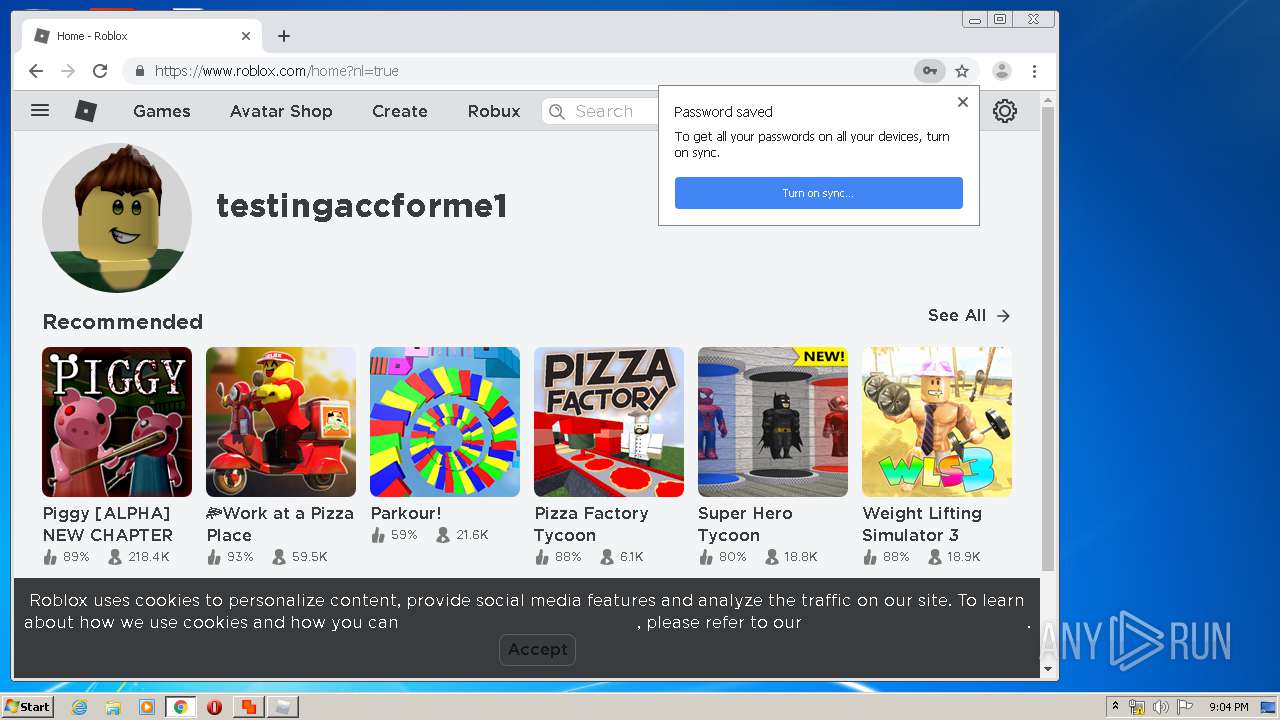Open the Create menu item
The height and width of the screenshot is (720, 1280).
pyautogui.click(x=400, y=111)
